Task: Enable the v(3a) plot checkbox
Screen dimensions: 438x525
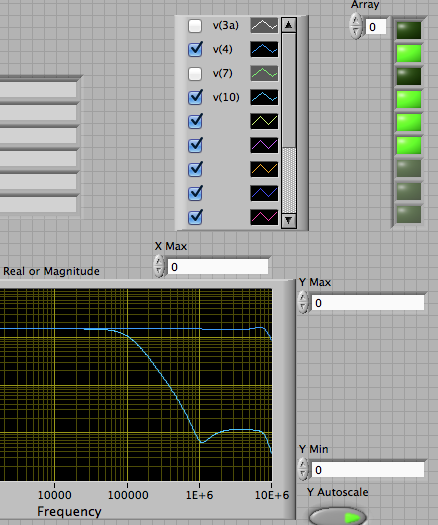Action: coord(195,26)
